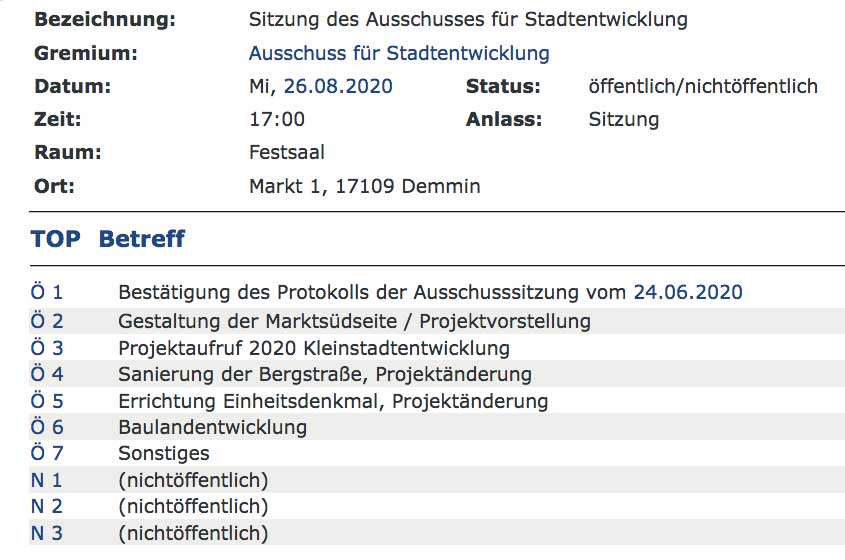
Task: Click the Festsaal room text
Action: (x=286, y=153)
